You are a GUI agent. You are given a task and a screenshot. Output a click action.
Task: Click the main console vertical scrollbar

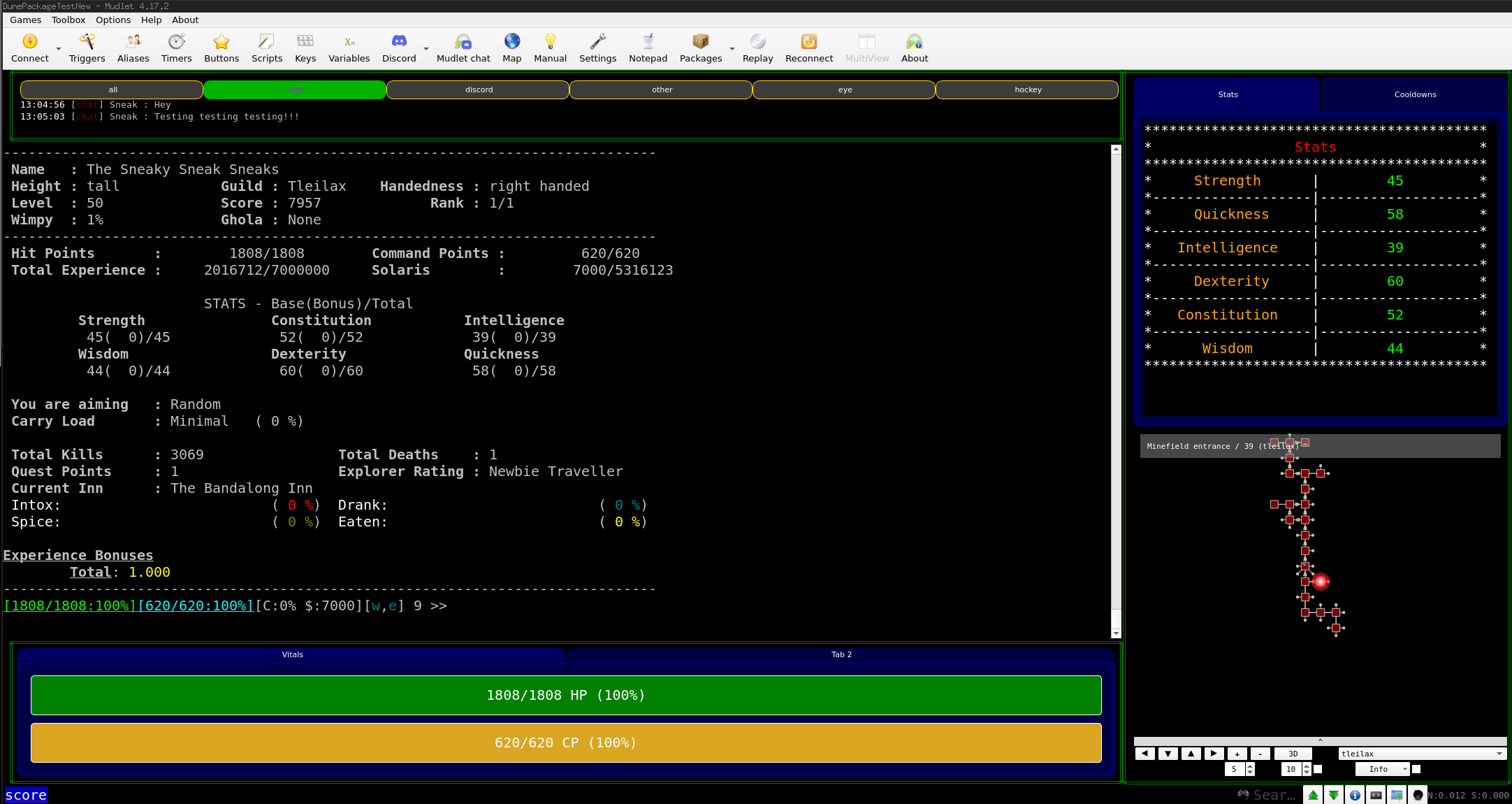[x=1116, y=391]
